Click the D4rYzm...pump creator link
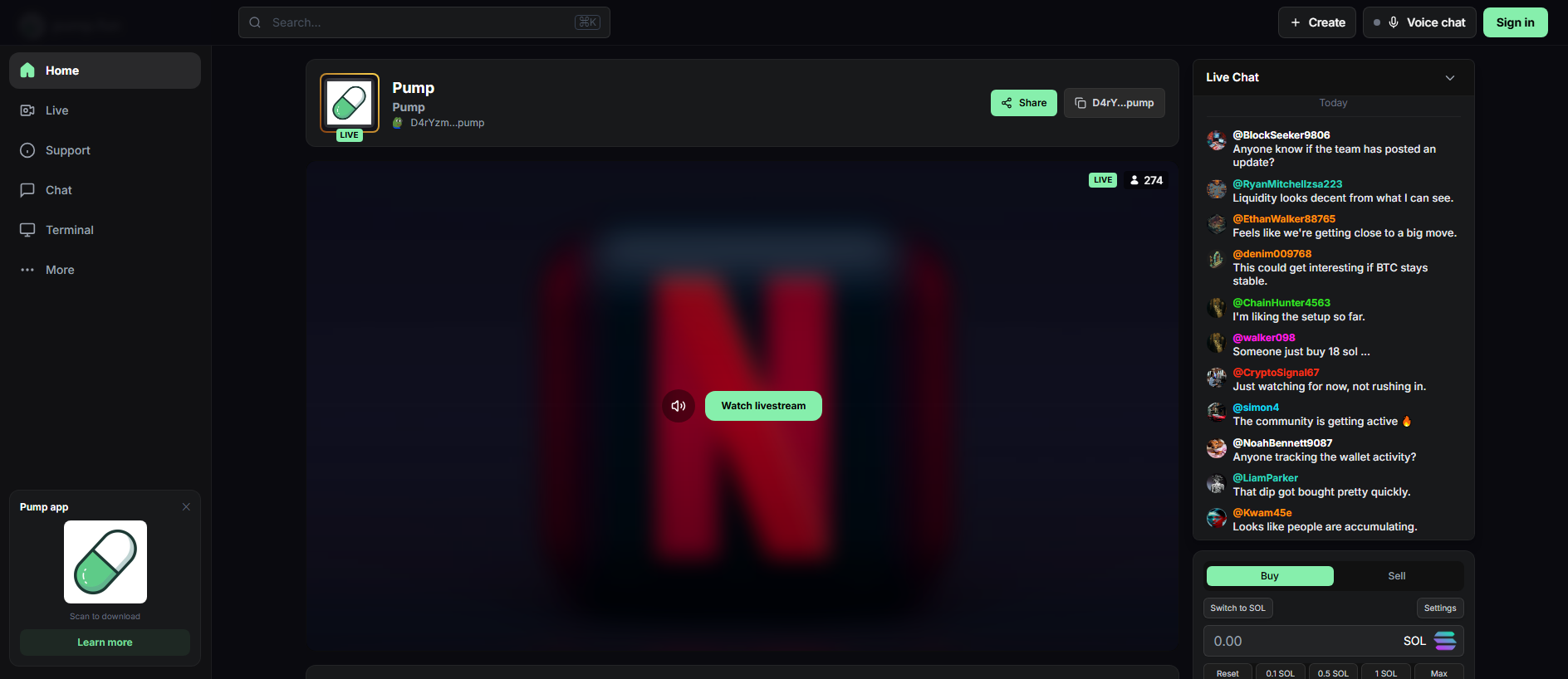This screenshot has height=679, width=1568. [x=448, y=123]
